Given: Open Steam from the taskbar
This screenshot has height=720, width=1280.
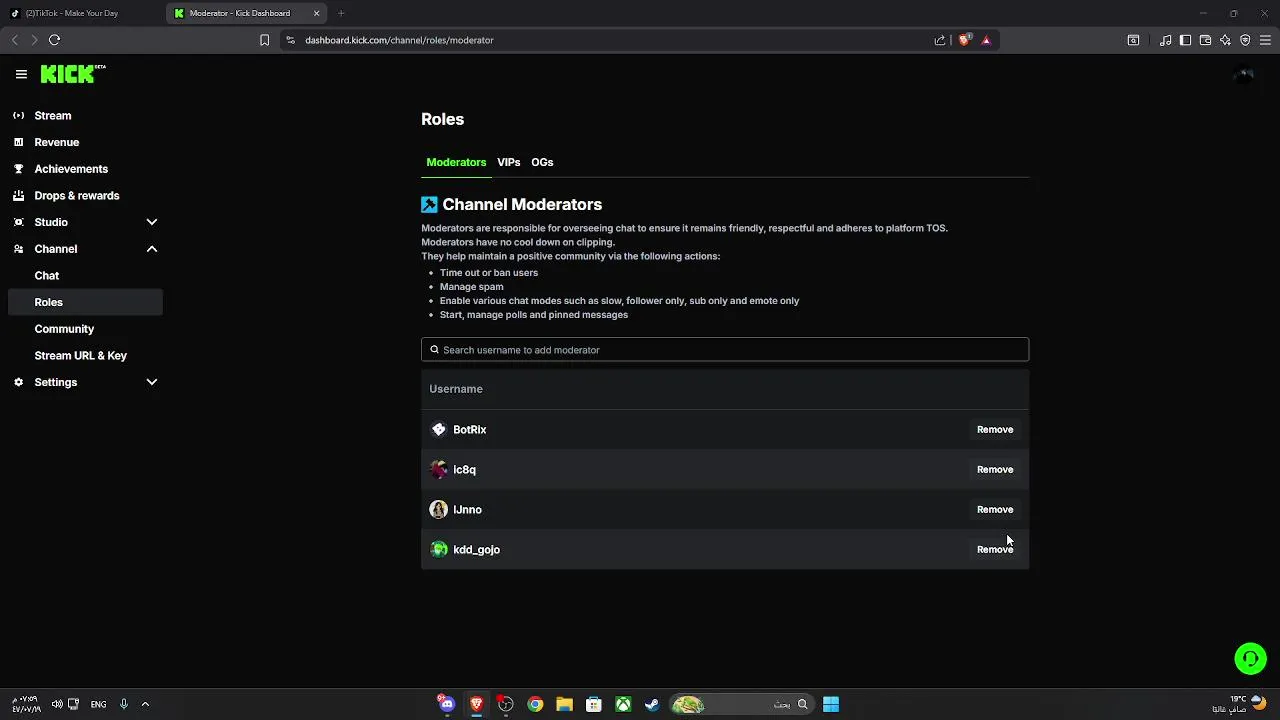Looking at the screenshot, I should point(652,704).
